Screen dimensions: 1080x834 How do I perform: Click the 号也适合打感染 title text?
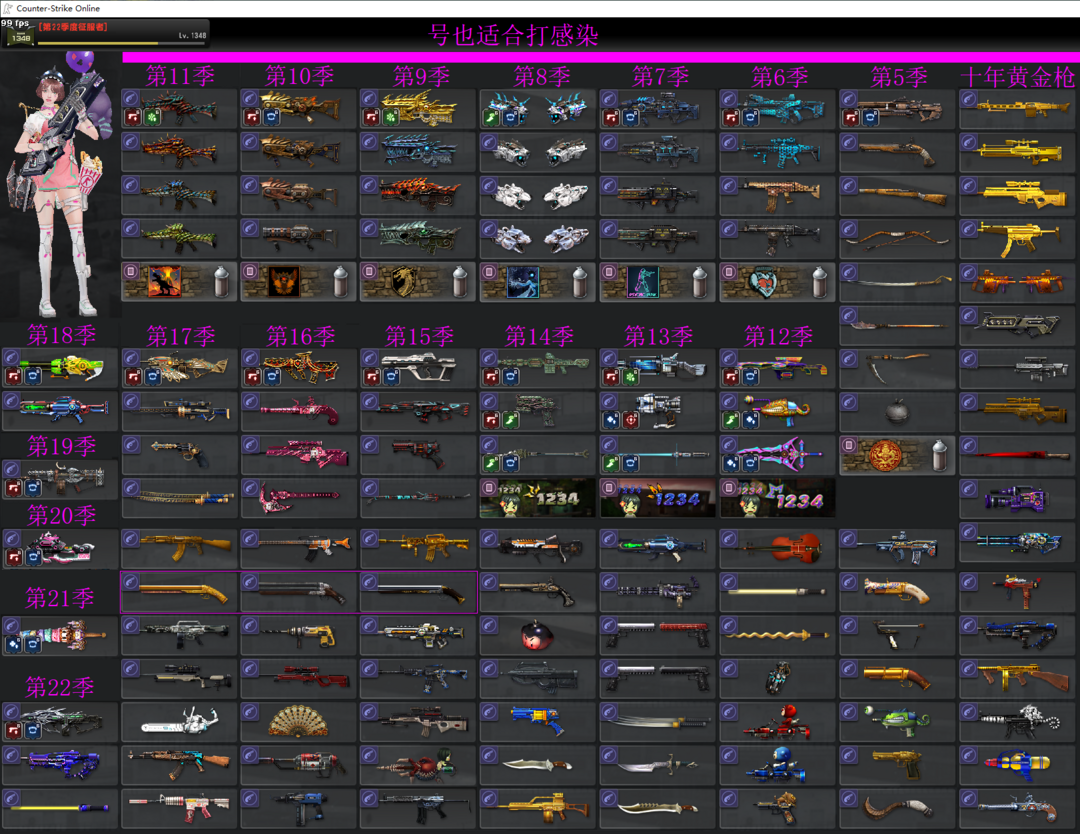513,35
